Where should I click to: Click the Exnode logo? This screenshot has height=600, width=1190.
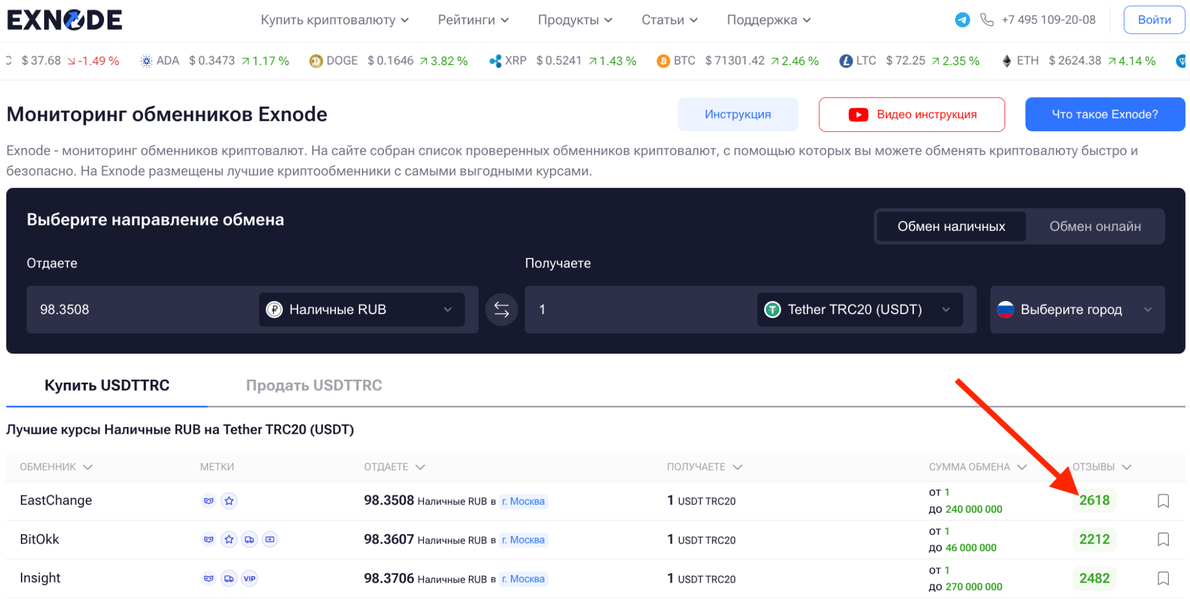65,20
